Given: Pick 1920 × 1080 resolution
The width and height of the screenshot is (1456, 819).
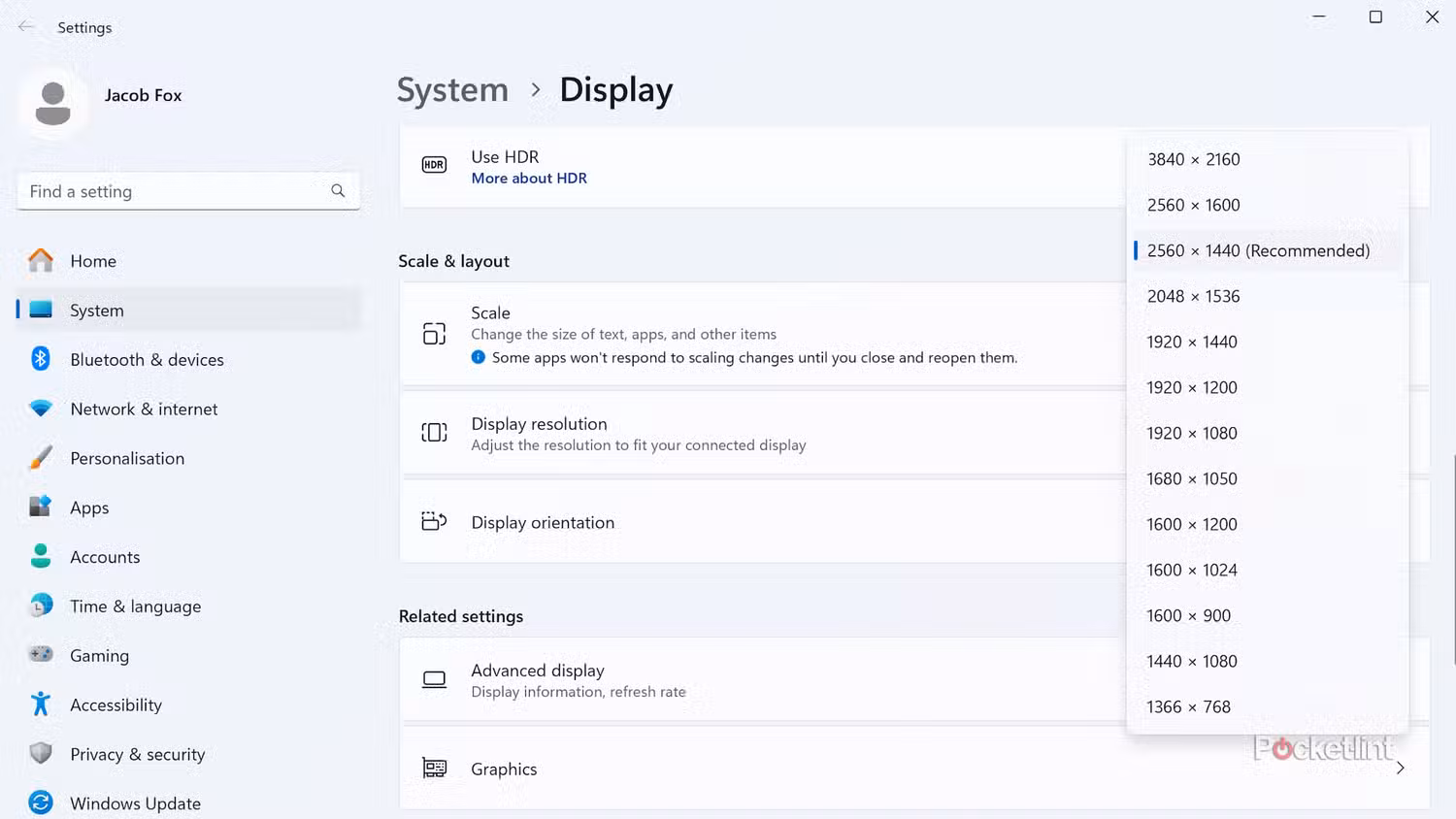Looking at the screenshot, I should click(x=1267, y=433).
